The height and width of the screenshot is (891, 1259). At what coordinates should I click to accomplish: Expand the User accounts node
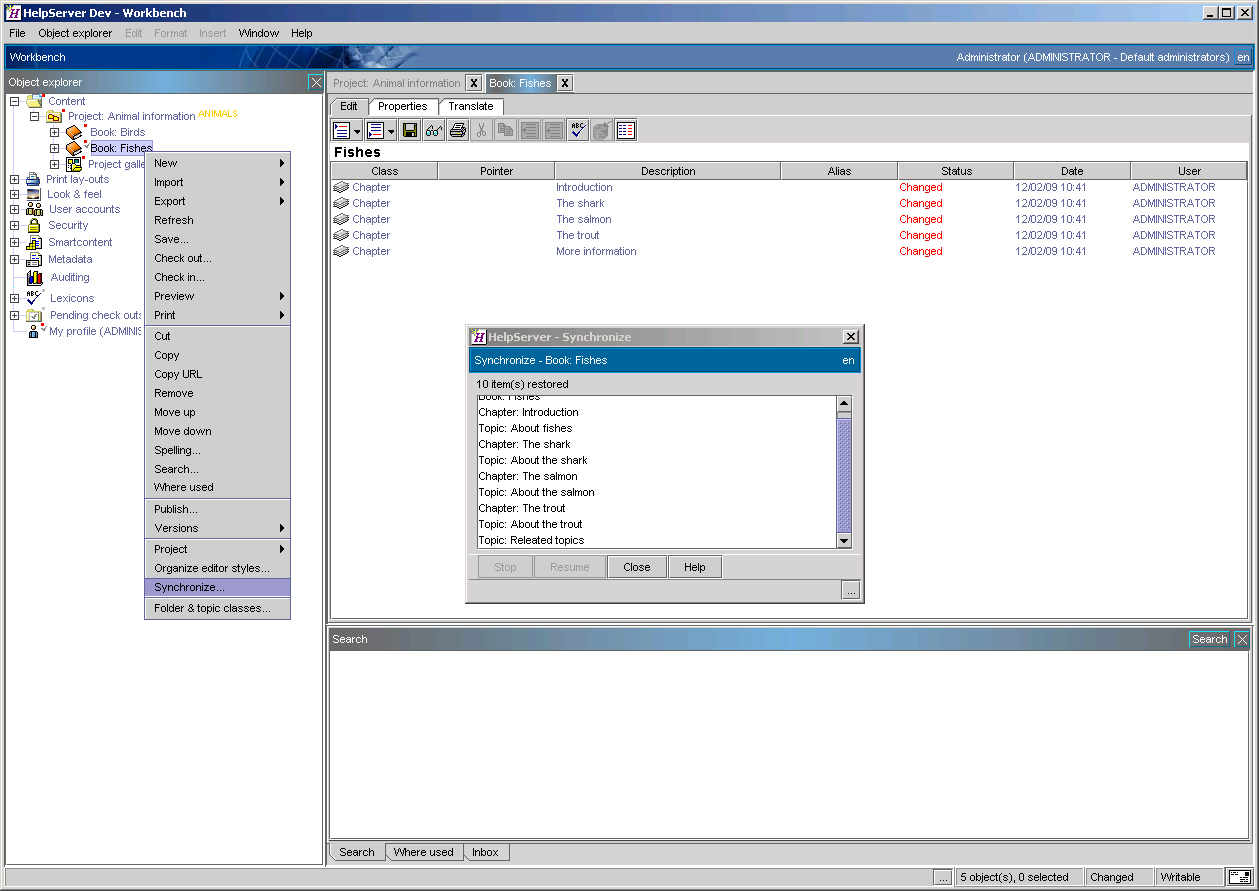pyautogui.click(x=15, y=210)
